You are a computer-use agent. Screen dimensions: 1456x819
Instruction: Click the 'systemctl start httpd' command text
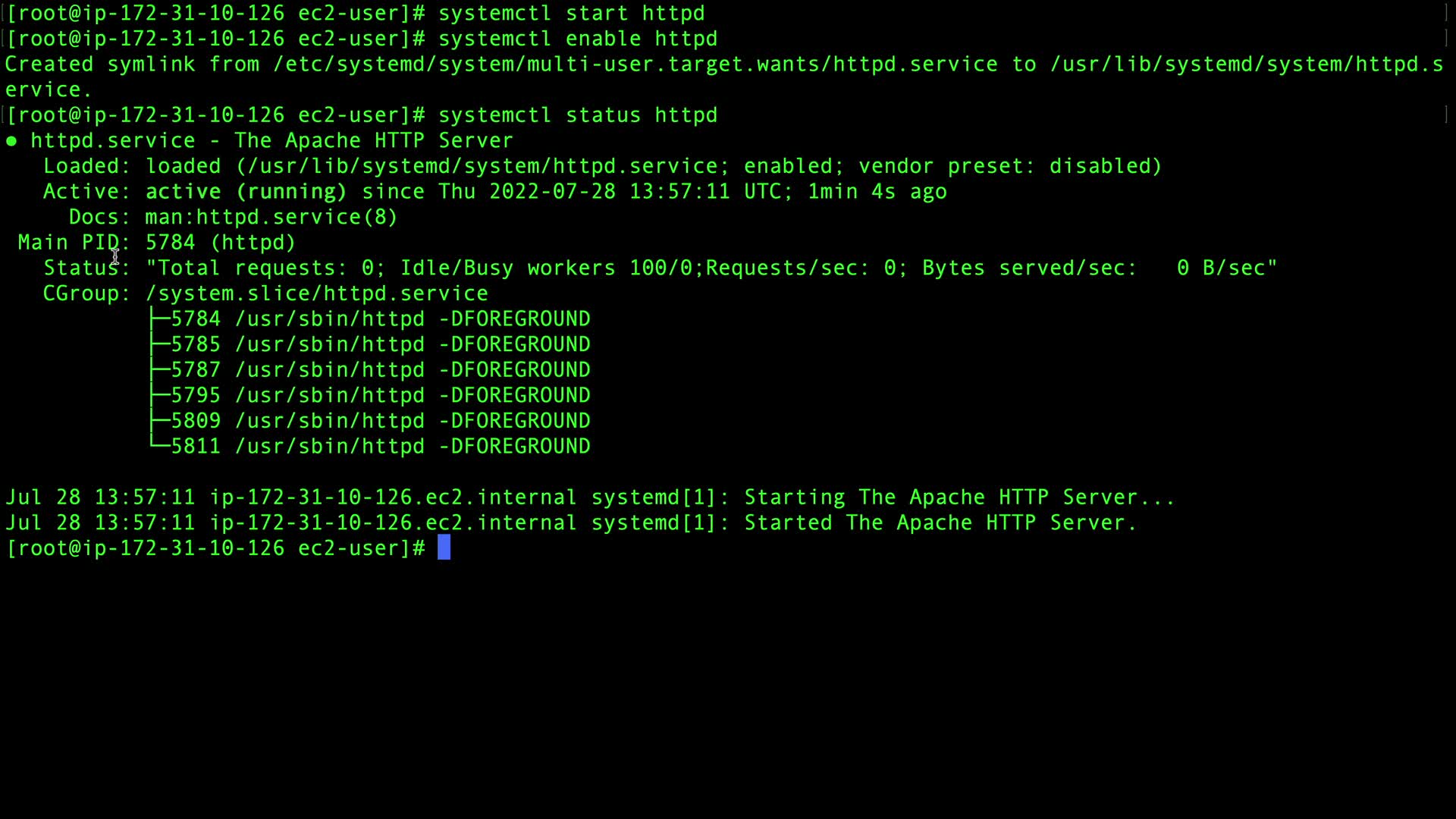pyautogui.click(x=571, y=14)
